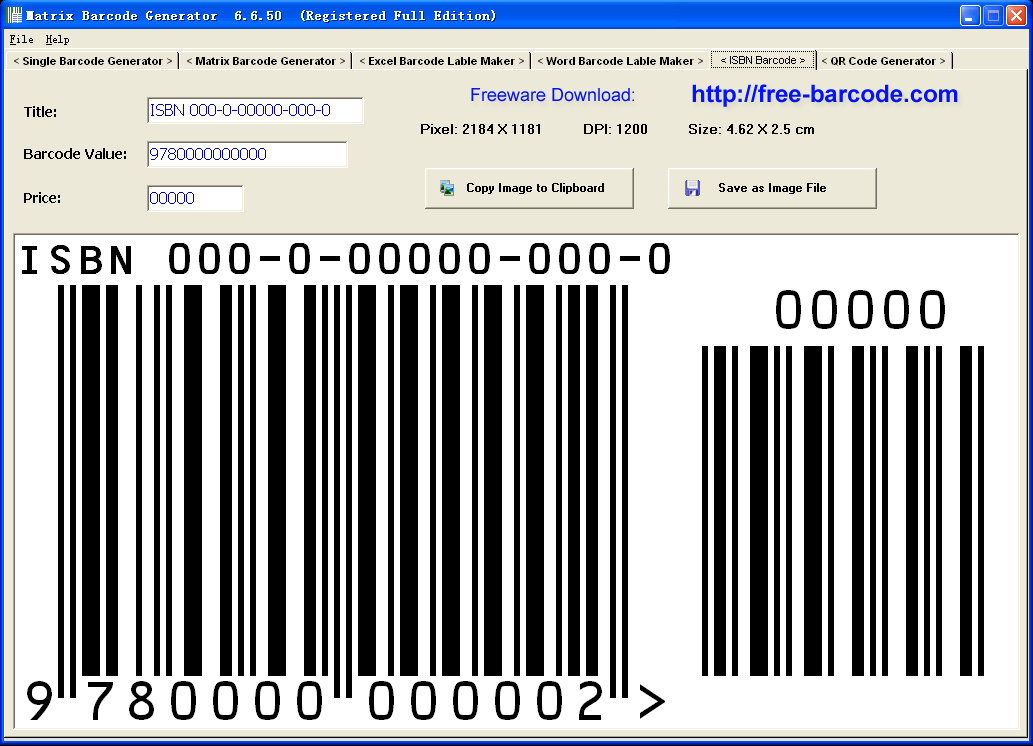Open the Matrix Barcode Generator tab

pos(264,60)
